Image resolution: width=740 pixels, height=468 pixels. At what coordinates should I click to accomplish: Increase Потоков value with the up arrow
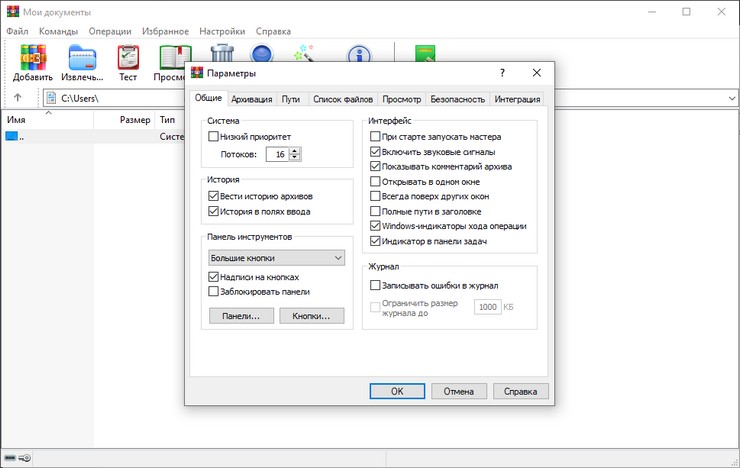(295, 150)
